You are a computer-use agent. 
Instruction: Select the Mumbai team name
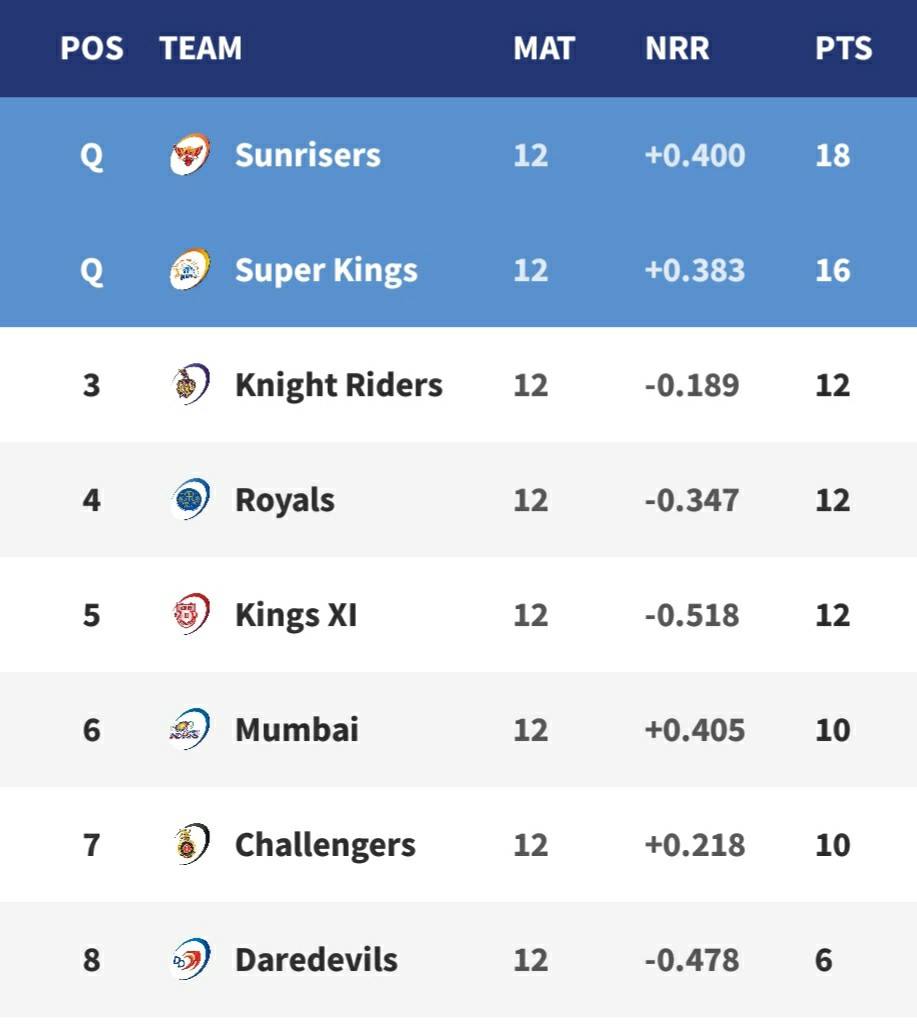[x=297, y=729]
